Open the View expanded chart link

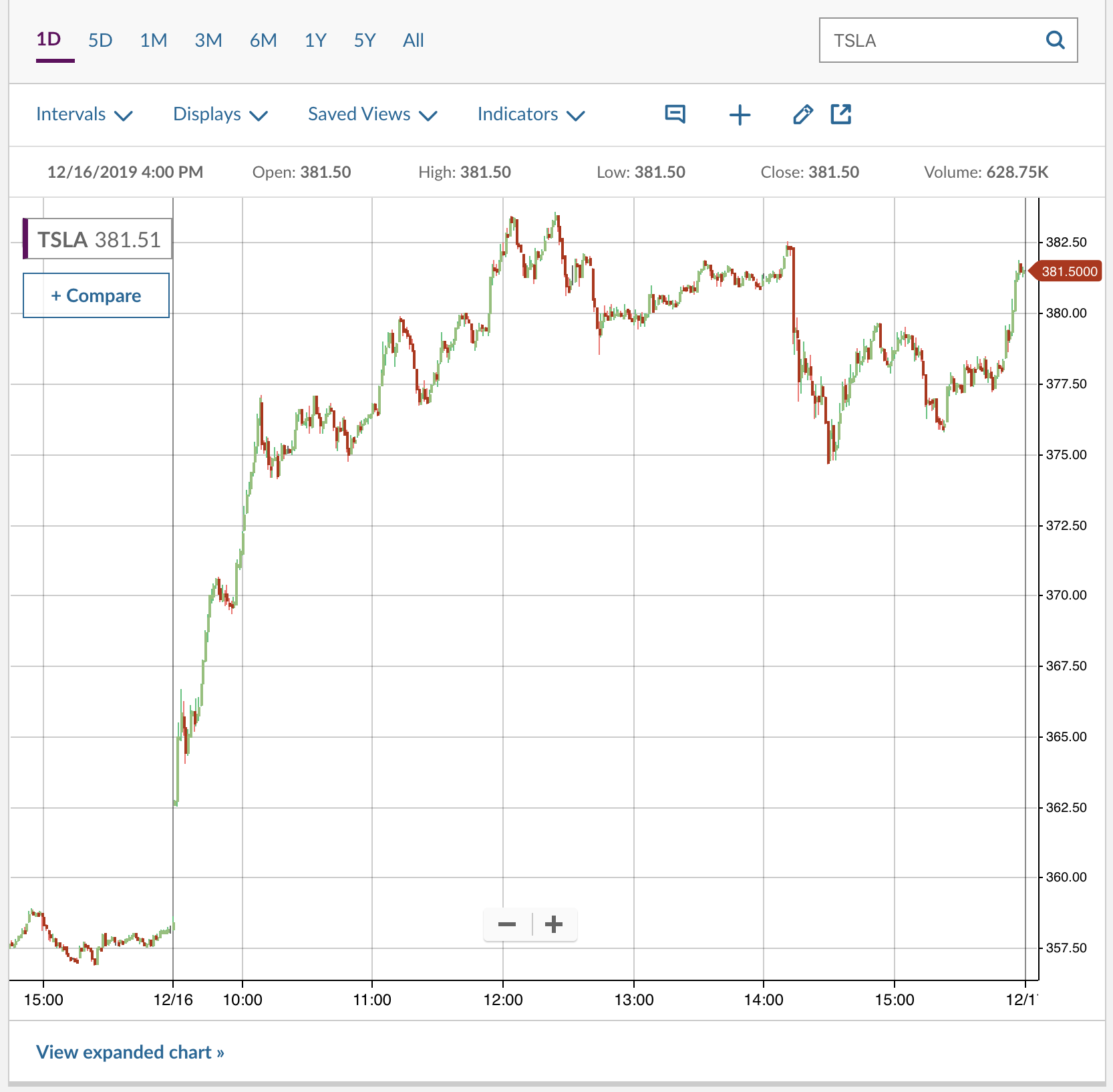[130, 1052]
